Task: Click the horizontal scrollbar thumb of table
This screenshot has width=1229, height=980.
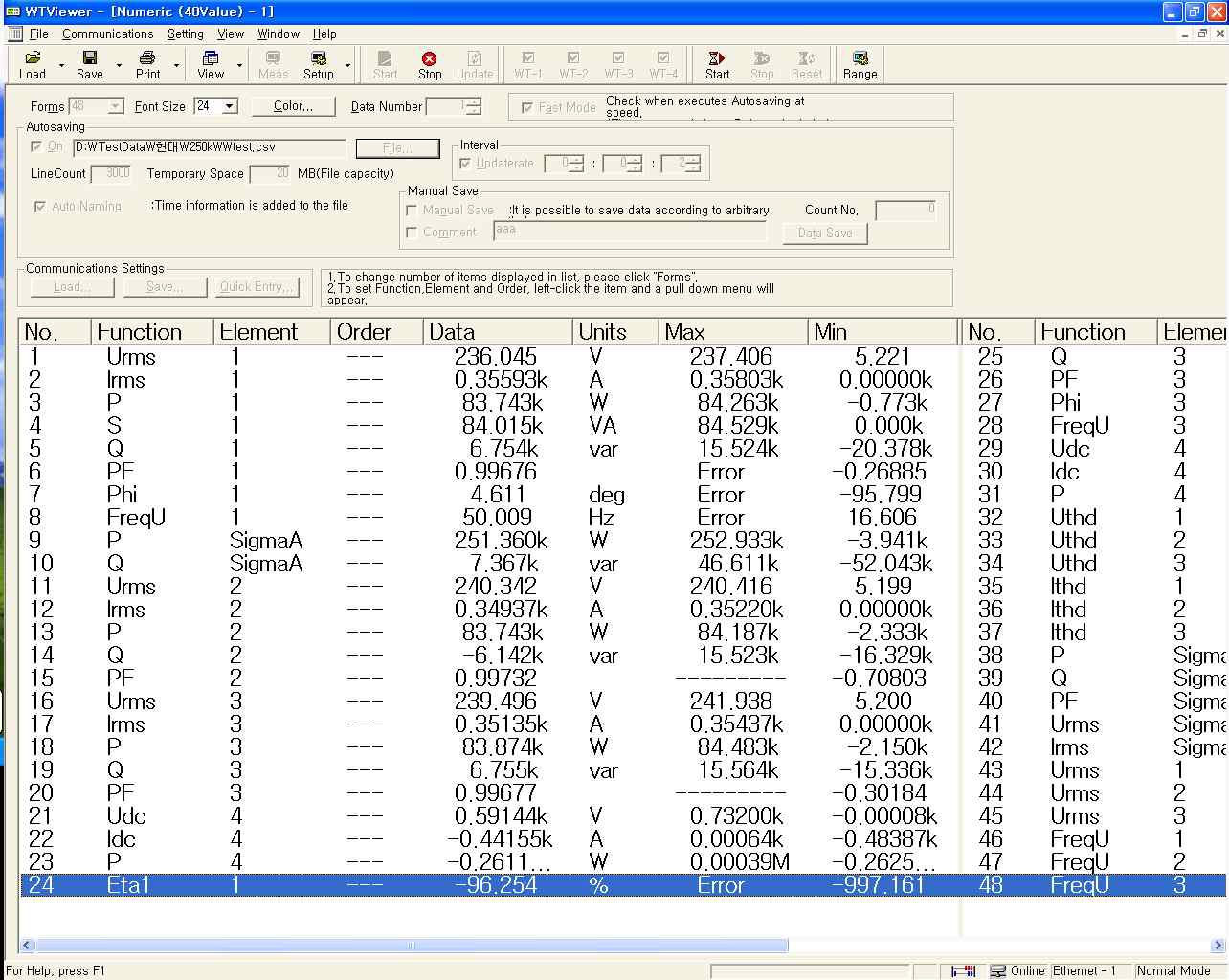Action: click(x=413, y=946)
